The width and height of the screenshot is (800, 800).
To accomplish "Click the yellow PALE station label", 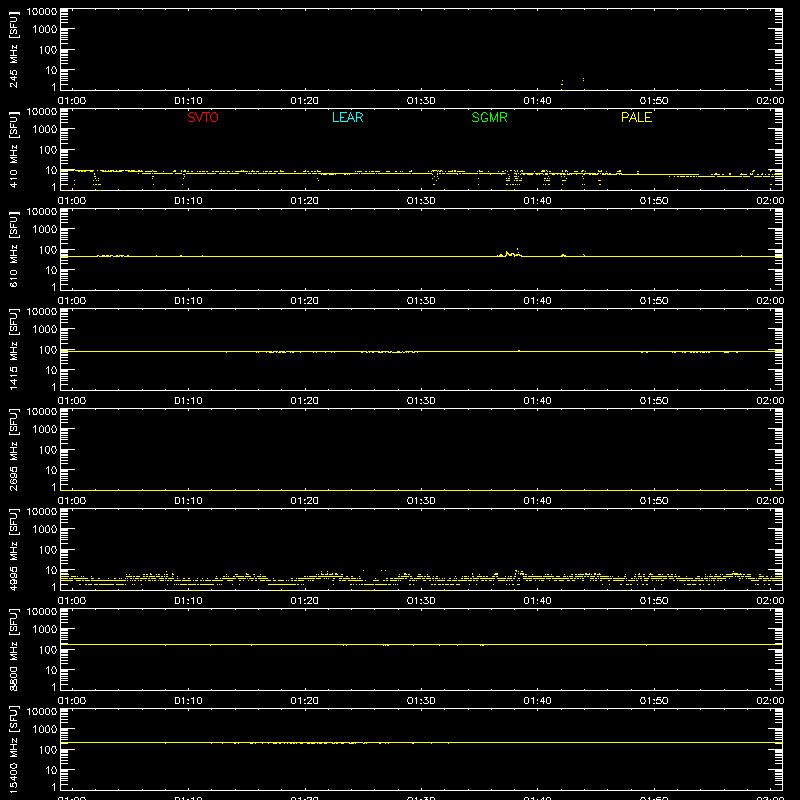I will tap(636, 117).
